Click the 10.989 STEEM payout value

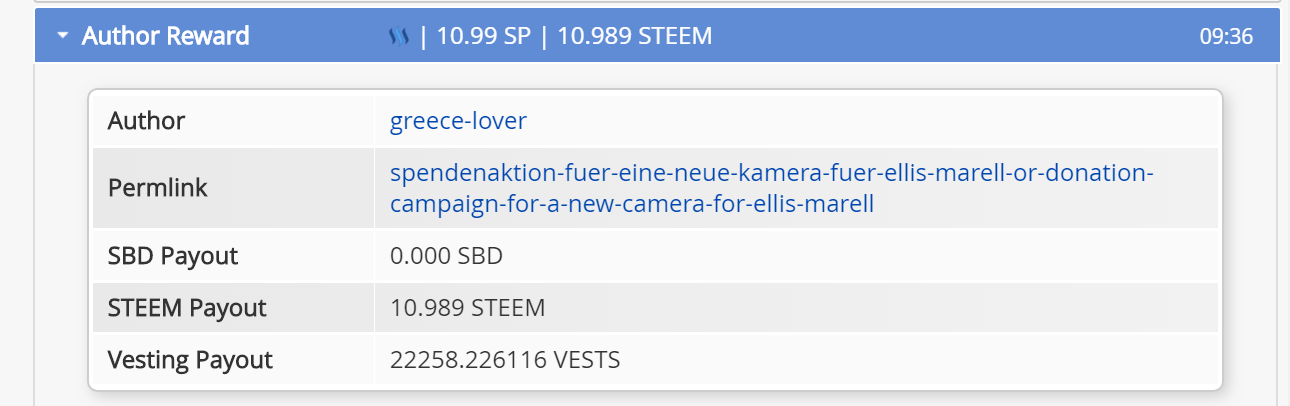click(467, 307)
